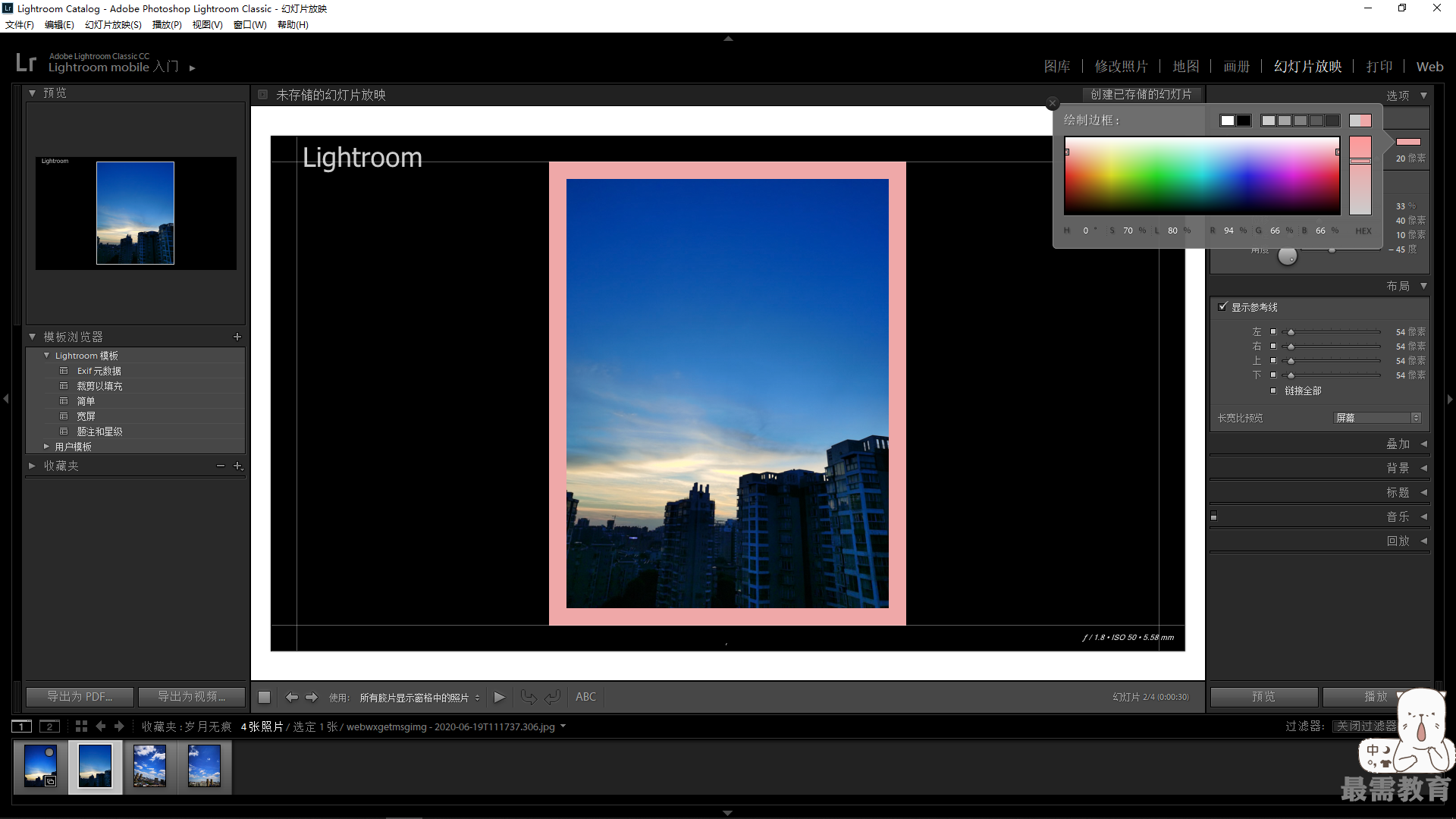Add new collection with plus icon
1456x819 pixels.
[237, 466]
